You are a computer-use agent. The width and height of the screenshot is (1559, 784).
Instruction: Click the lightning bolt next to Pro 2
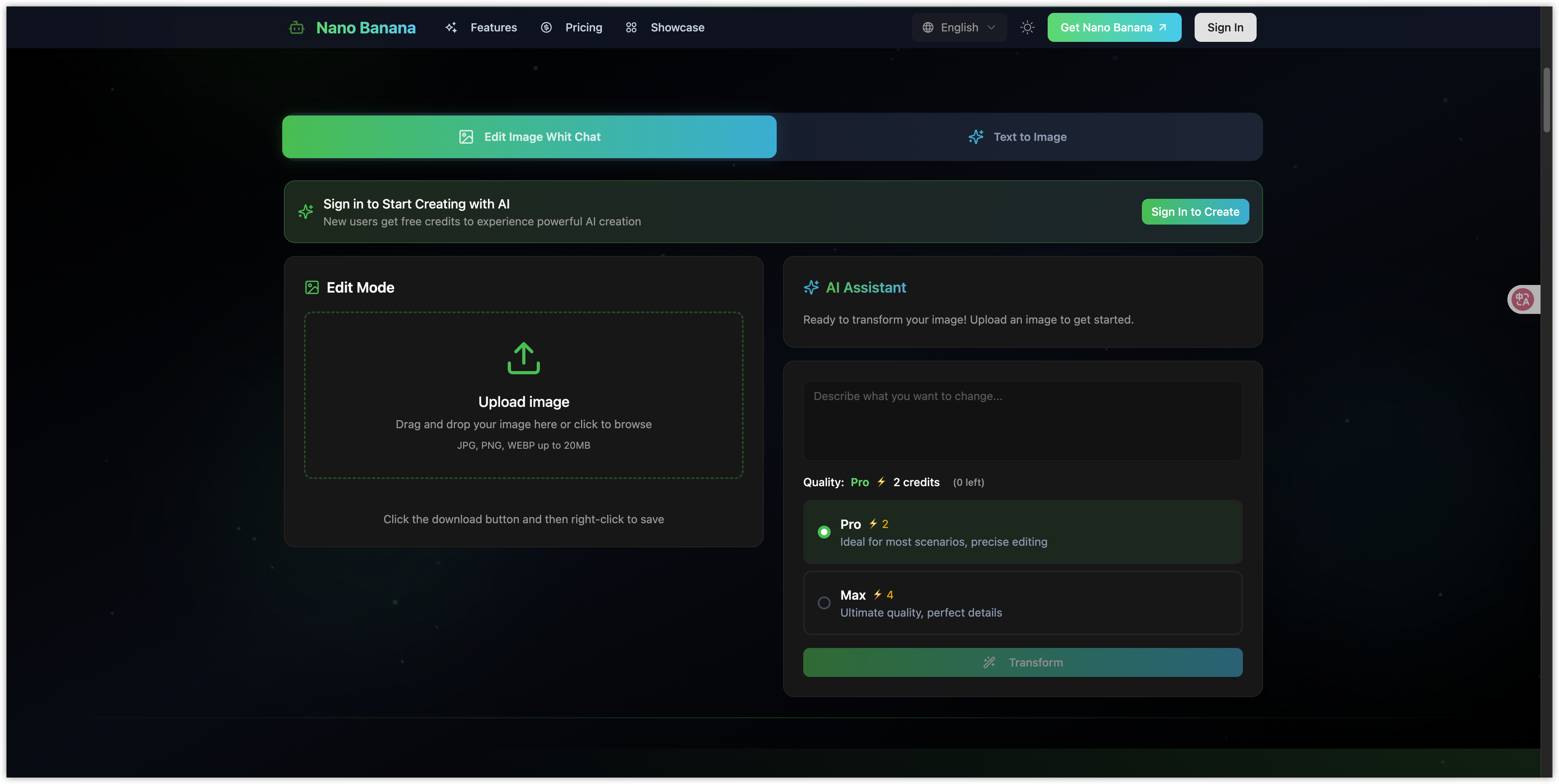[873, 524]
